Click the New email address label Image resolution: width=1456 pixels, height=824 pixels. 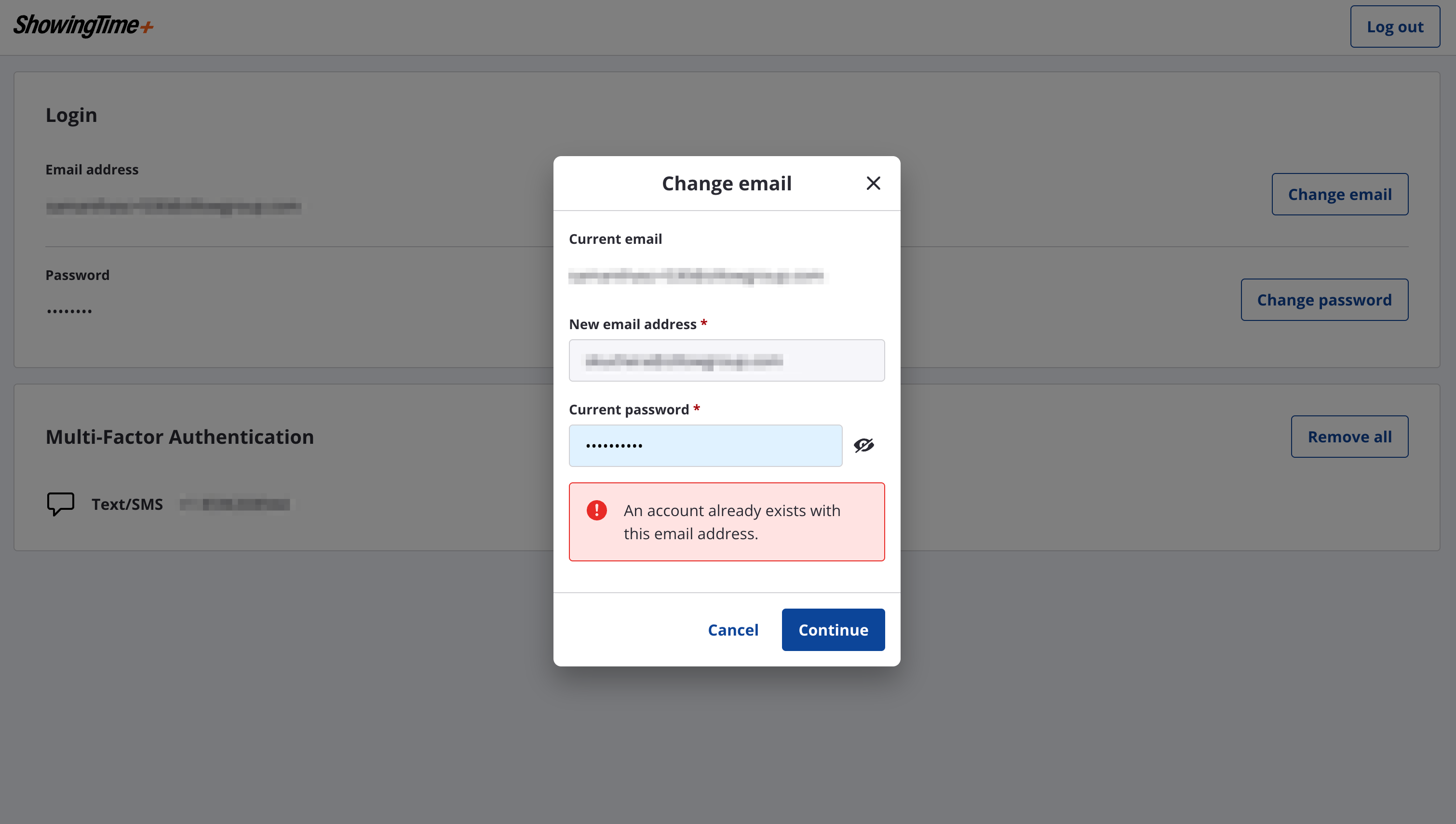(633, 324)
